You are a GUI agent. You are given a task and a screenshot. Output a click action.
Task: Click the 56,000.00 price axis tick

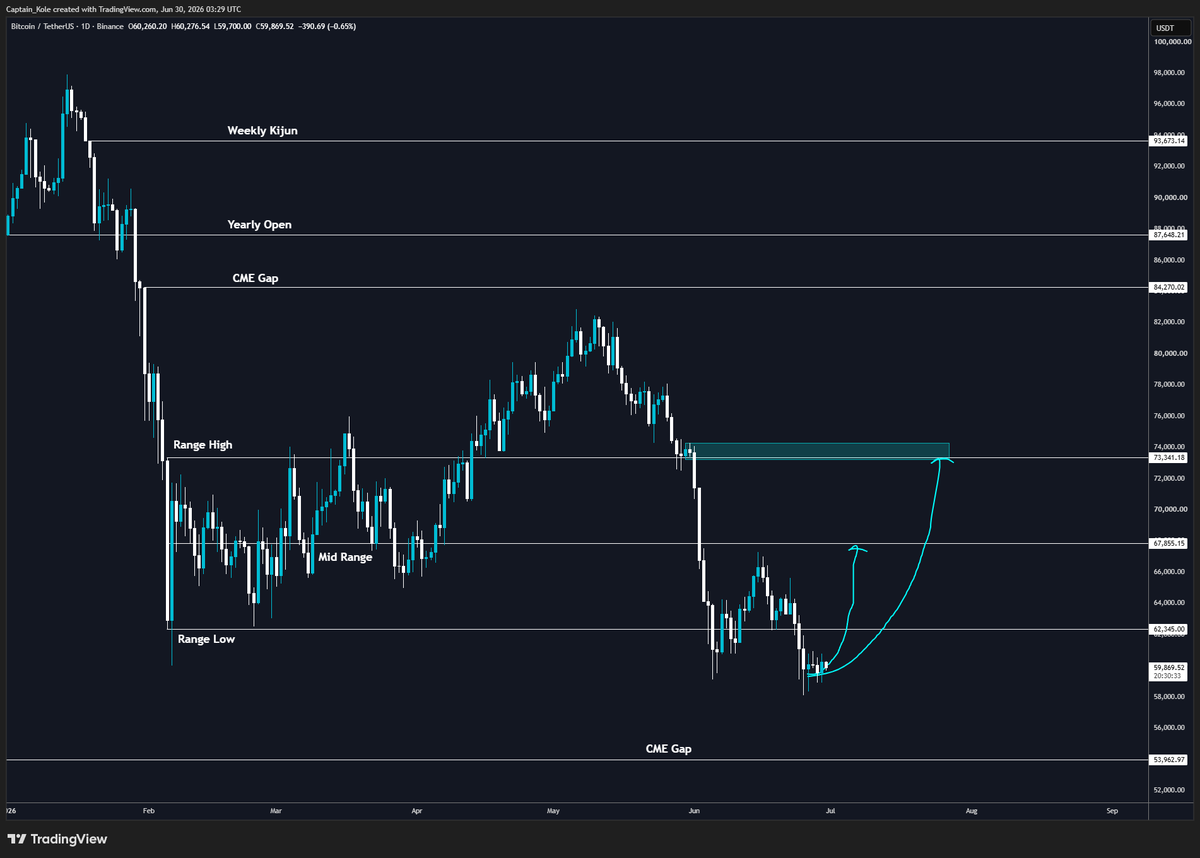point(1168,728)
